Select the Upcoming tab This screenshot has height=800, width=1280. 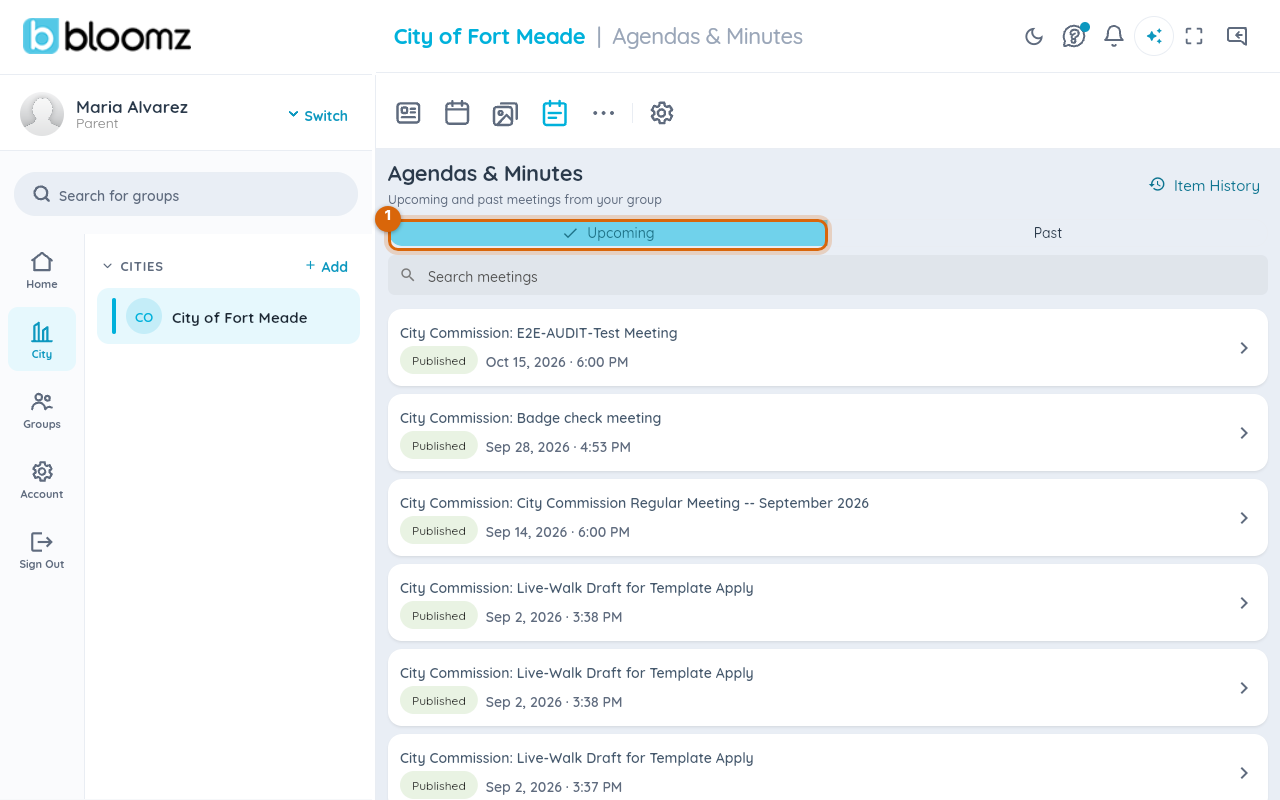[x=608, y=233]
